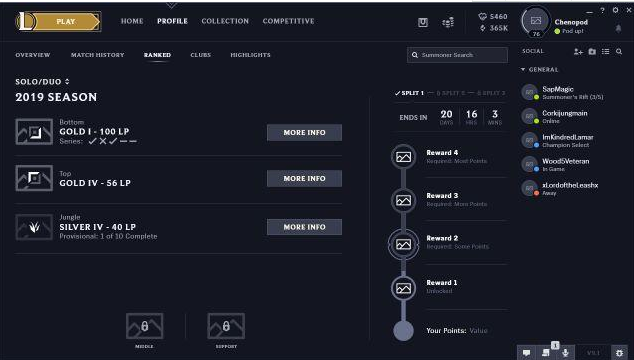The height and width of the screenshot is (360, 634).
Task: Click More Info for Gold I Bottom
Action: (304, 133)
